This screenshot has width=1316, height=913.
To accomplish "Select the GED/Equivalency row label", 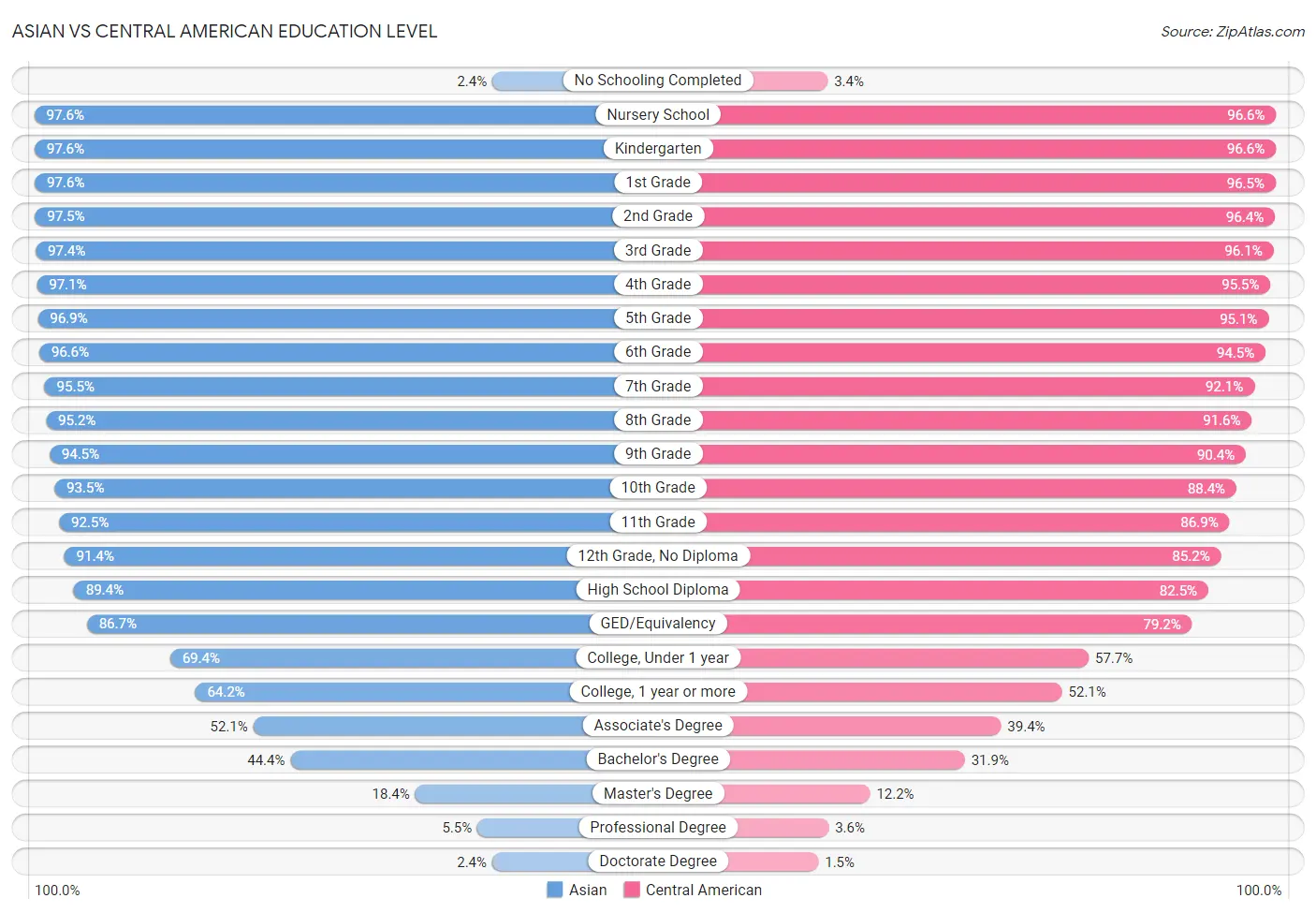I will click(658, 624).
